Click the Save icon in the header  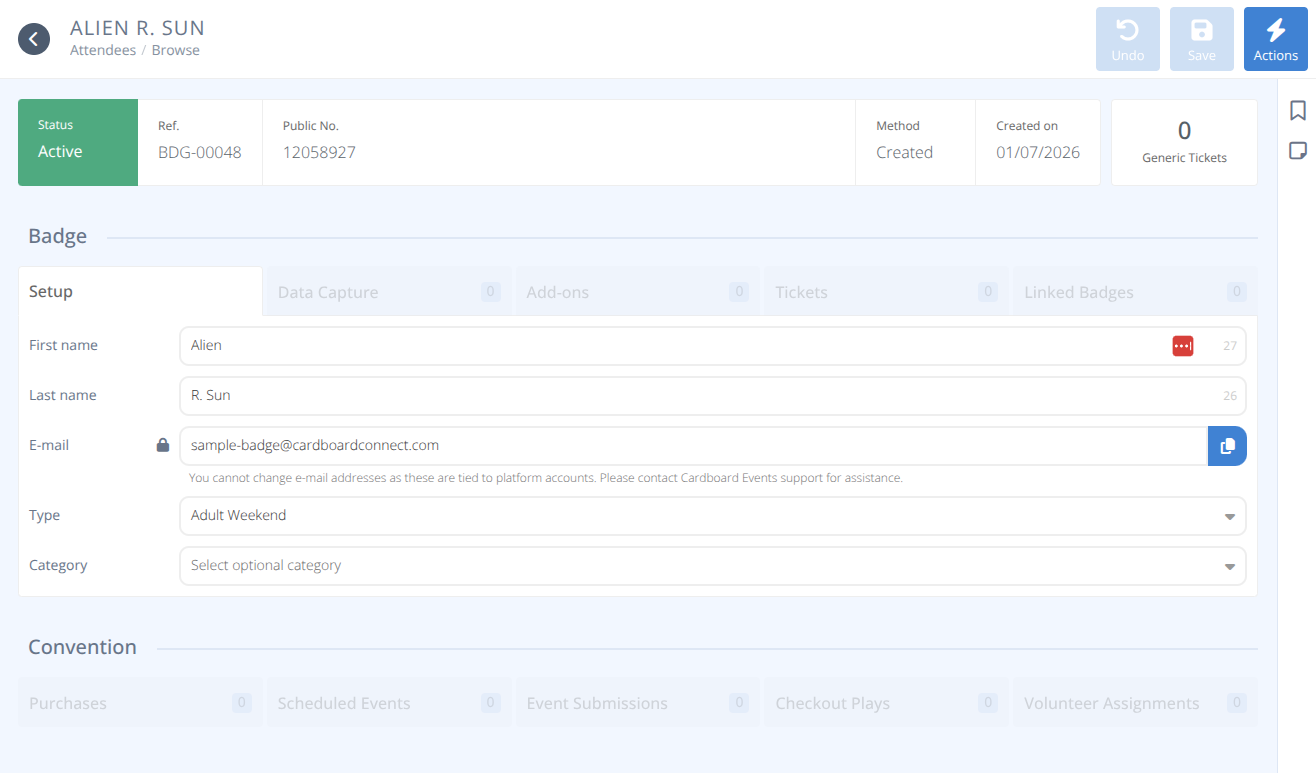click(1202, 38)
